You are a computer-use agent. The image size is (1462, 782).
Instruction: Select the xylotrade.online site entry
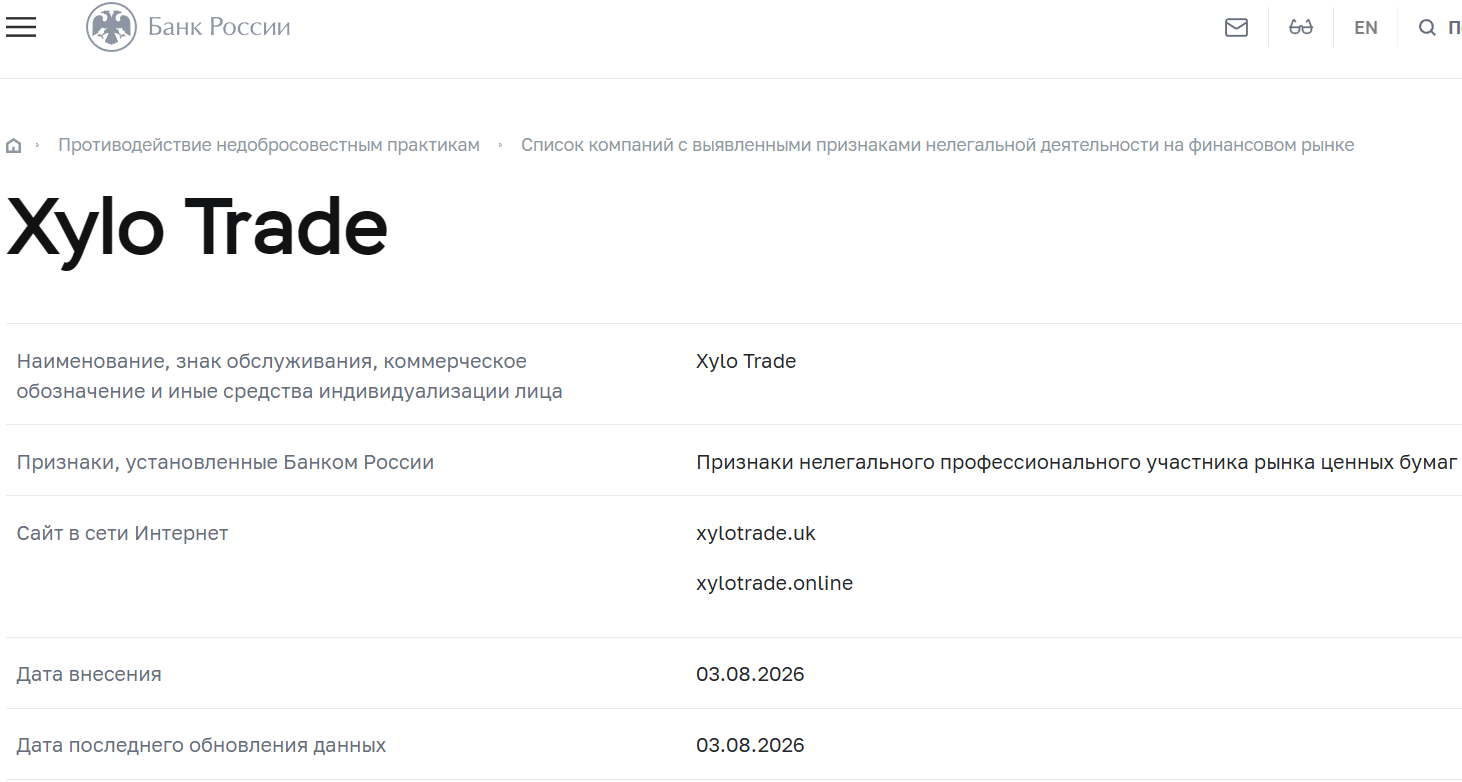775,583
